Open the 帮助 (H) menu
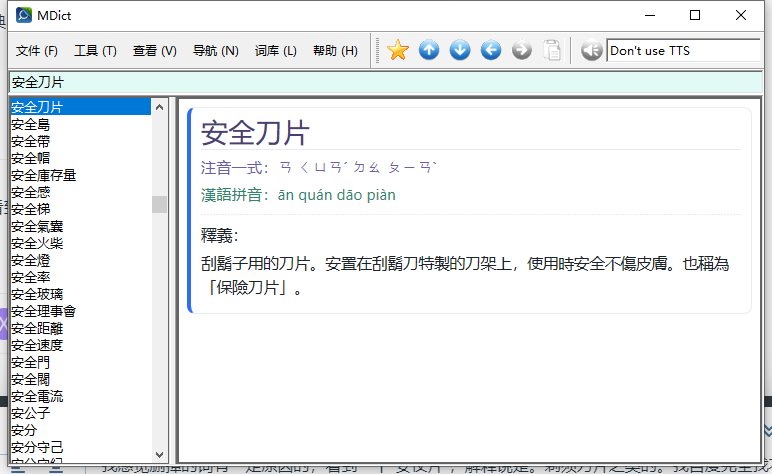 click(x=335, y=51)
